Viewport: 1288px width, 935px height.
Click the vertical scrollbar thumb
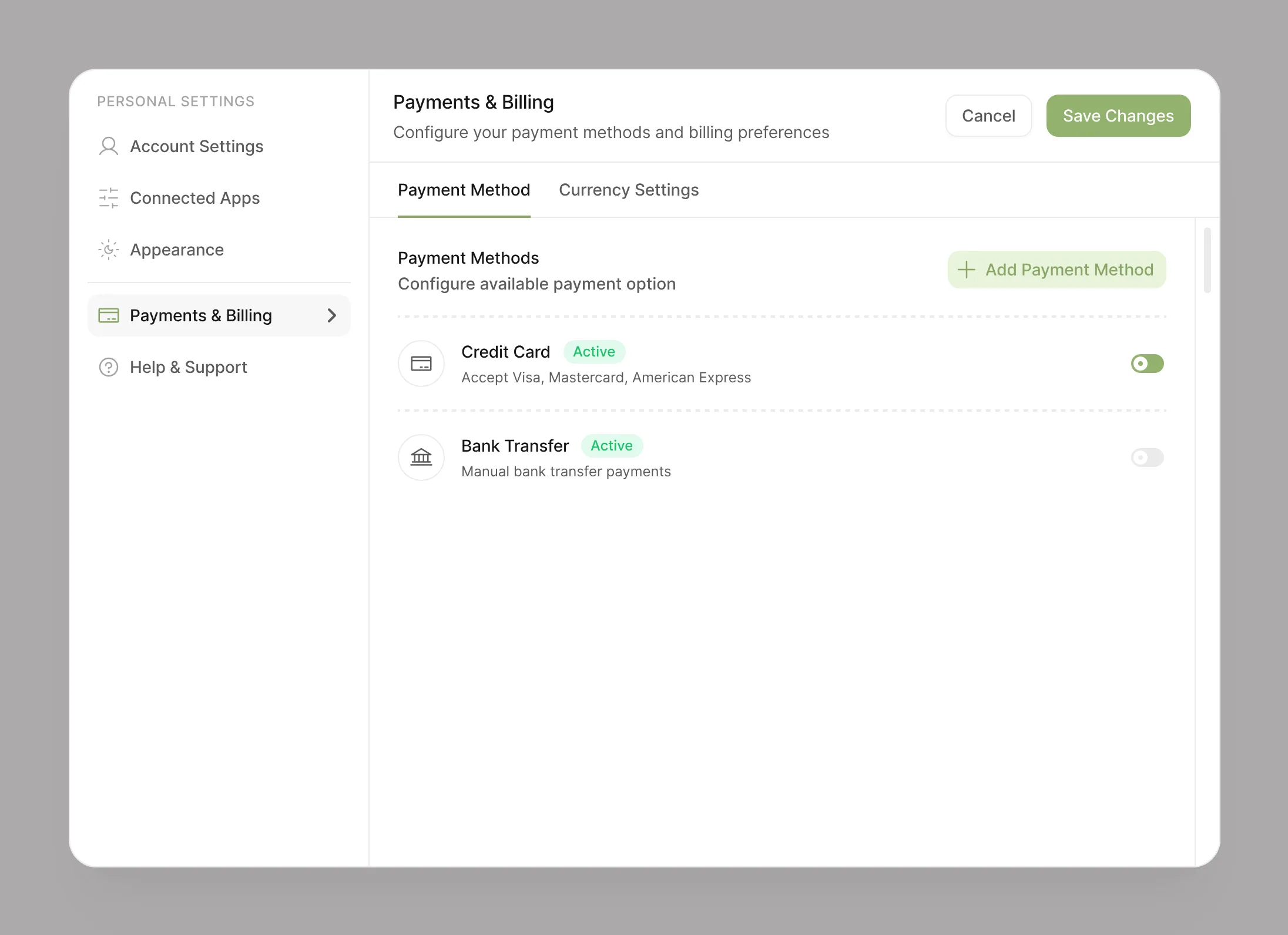tap(1207, 260)
